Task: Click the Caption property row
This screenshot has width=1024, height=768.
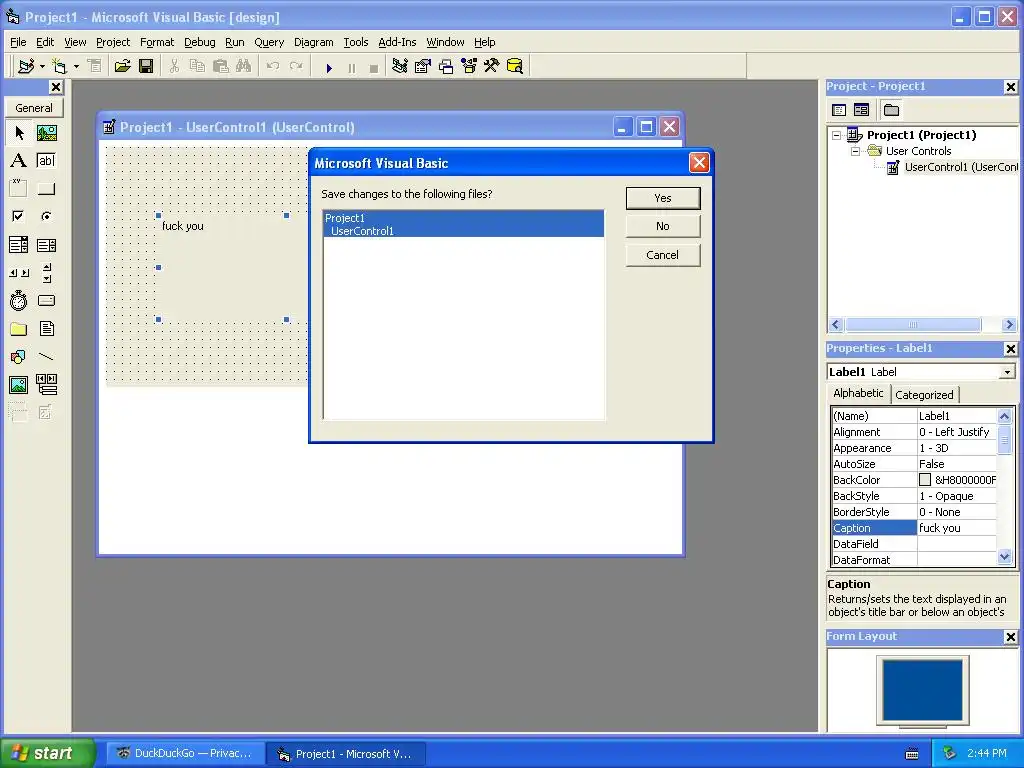Action: click(914, 528)
